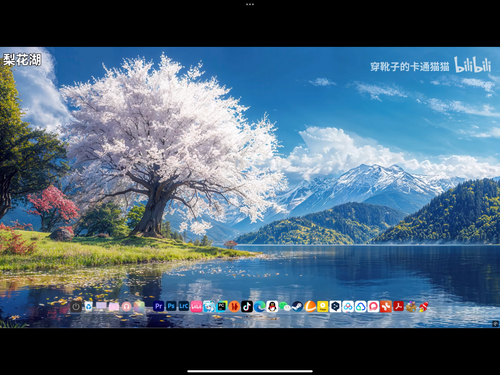
Task: Open the blue-red cloud drive icon
Action: [348, 306]
